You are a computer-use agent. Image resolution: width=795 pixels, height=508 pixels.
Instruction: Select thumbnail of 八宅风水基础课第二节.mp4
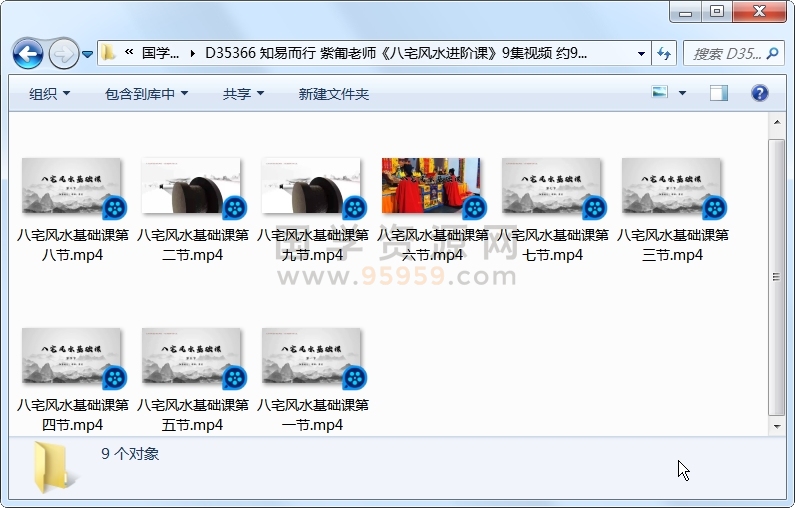coord(191,186)
